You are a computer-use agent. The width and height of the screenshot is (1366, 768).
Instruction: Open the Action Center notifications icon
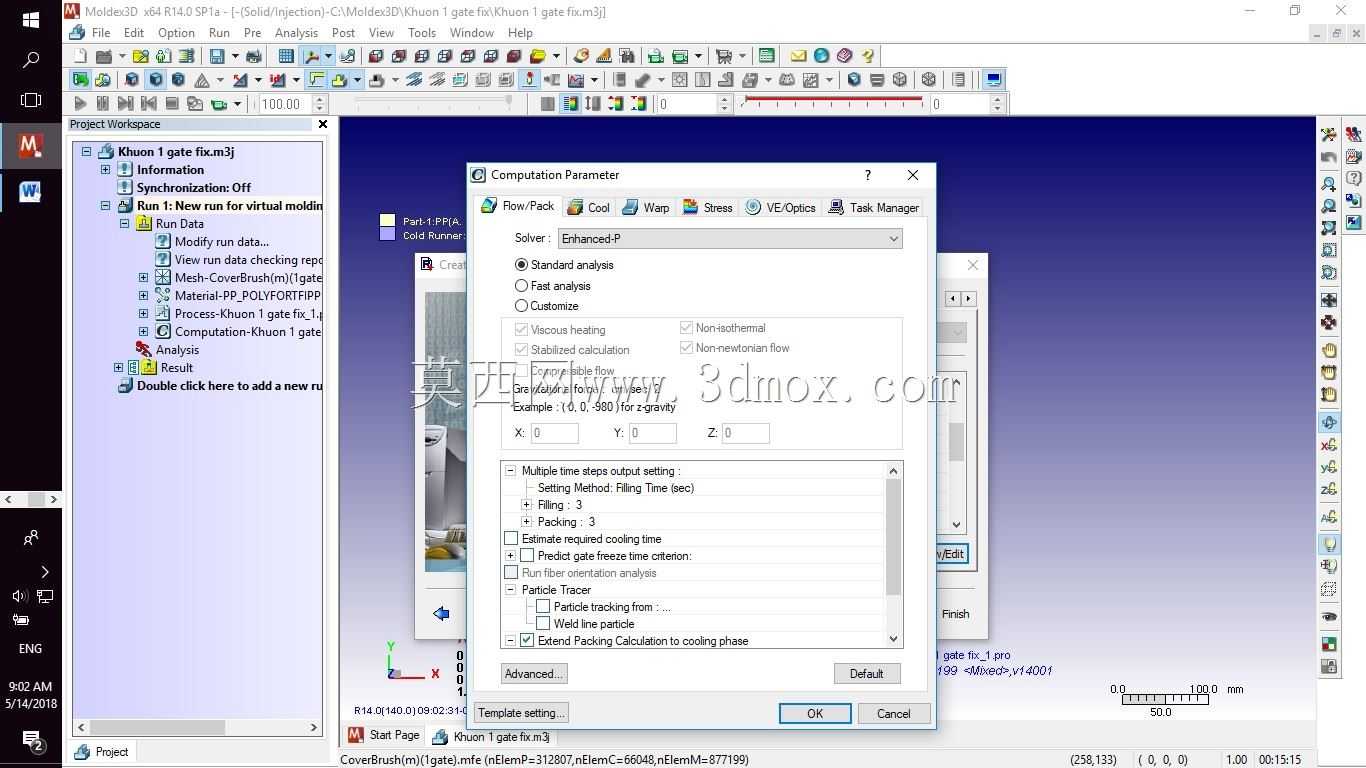pos(31,740)
